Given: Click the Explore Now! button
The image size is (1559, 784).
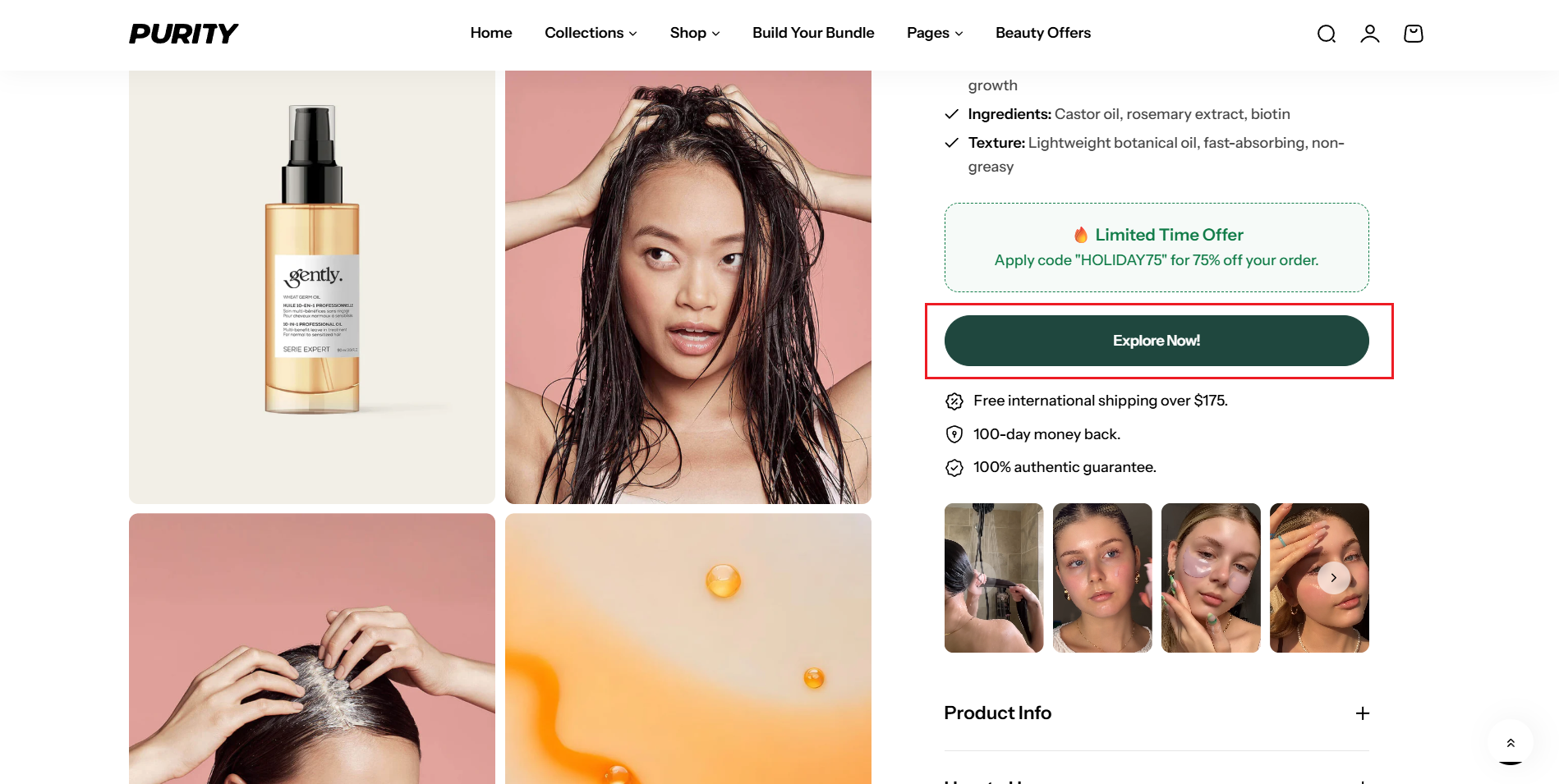Looking at the screenshot, I should point(1156,341).
